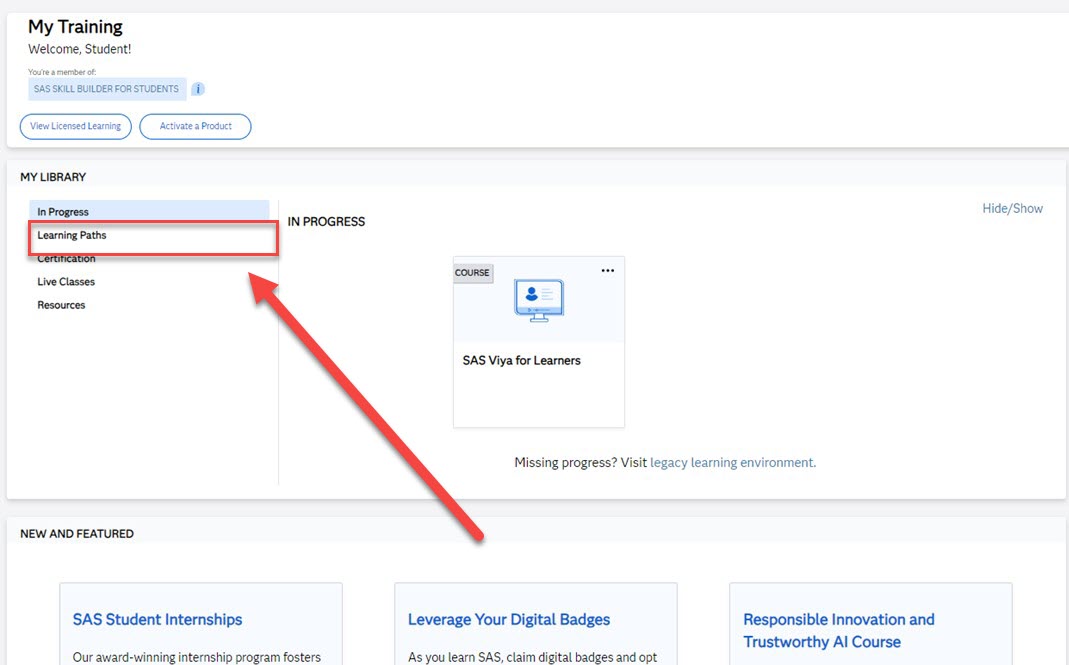This screenshot has width=1069, height=665.
Task: Click the My Training heading
Action: [x=76, y=26]
